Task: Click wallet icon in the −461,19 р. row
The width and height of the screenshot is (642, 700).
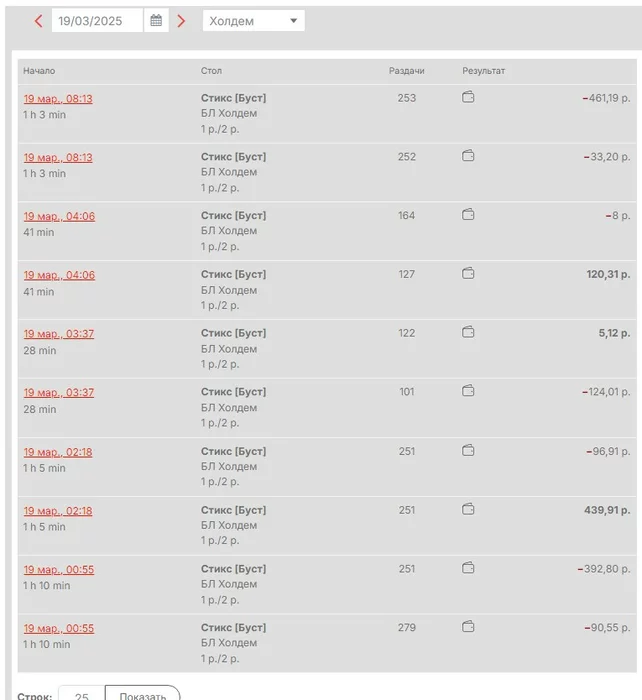Action: pyautogui.click(x=468, y=98)
